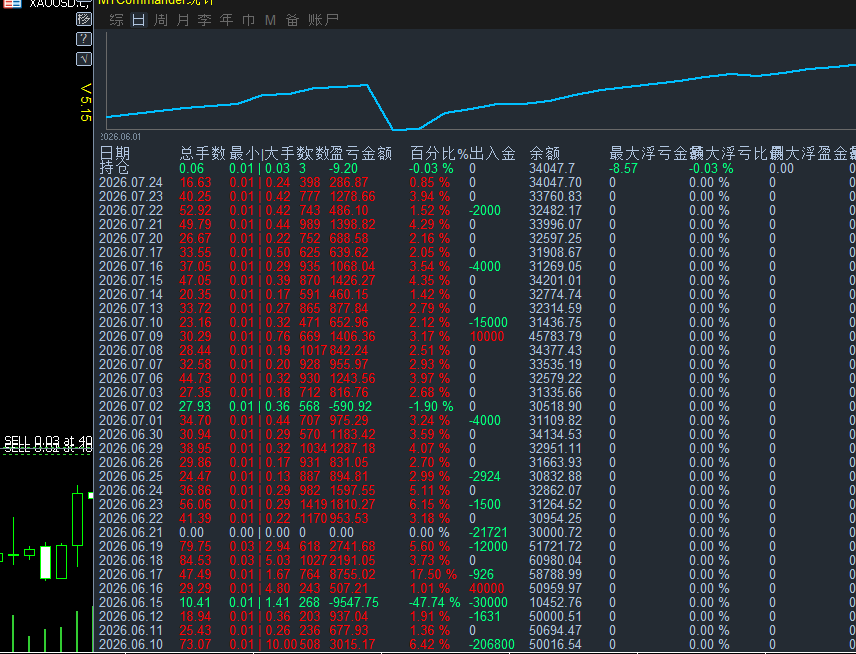Click the 2026.06.01 chart date label

[x=120, y=136]
